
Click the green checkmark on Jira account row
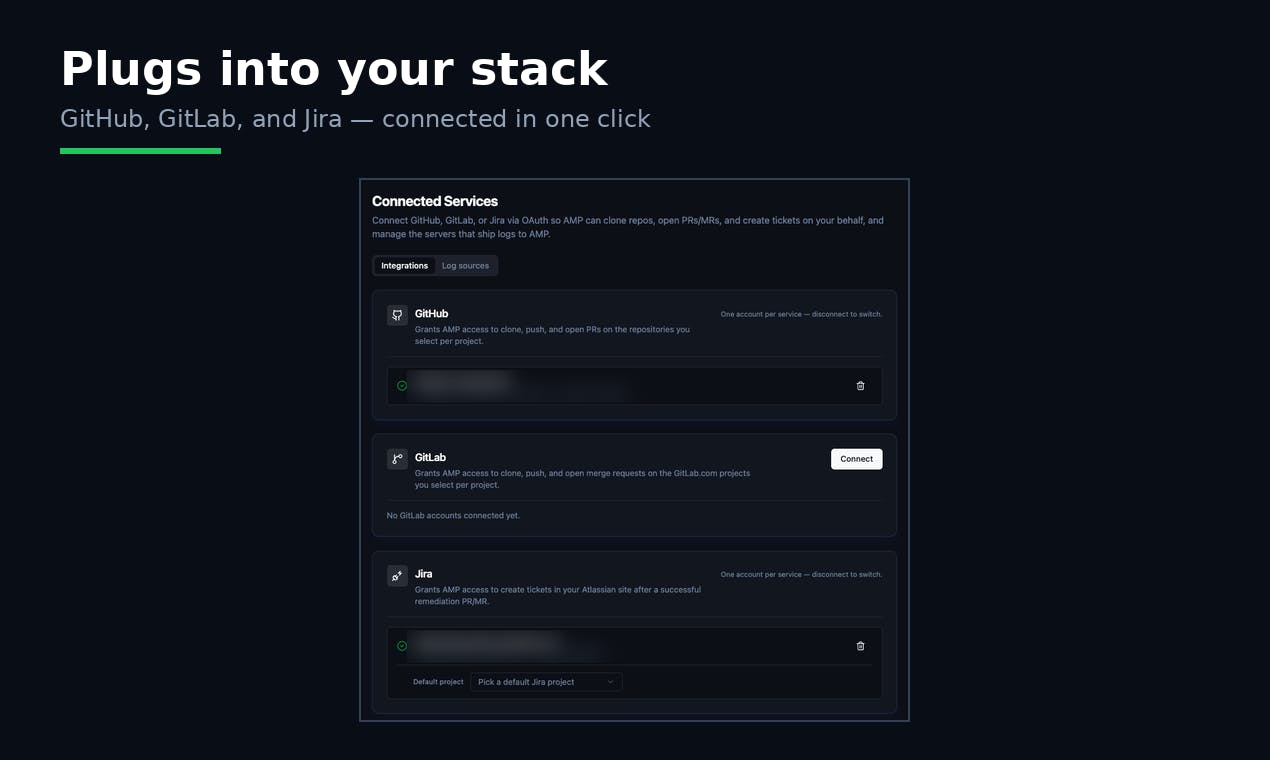coord(402,646)
